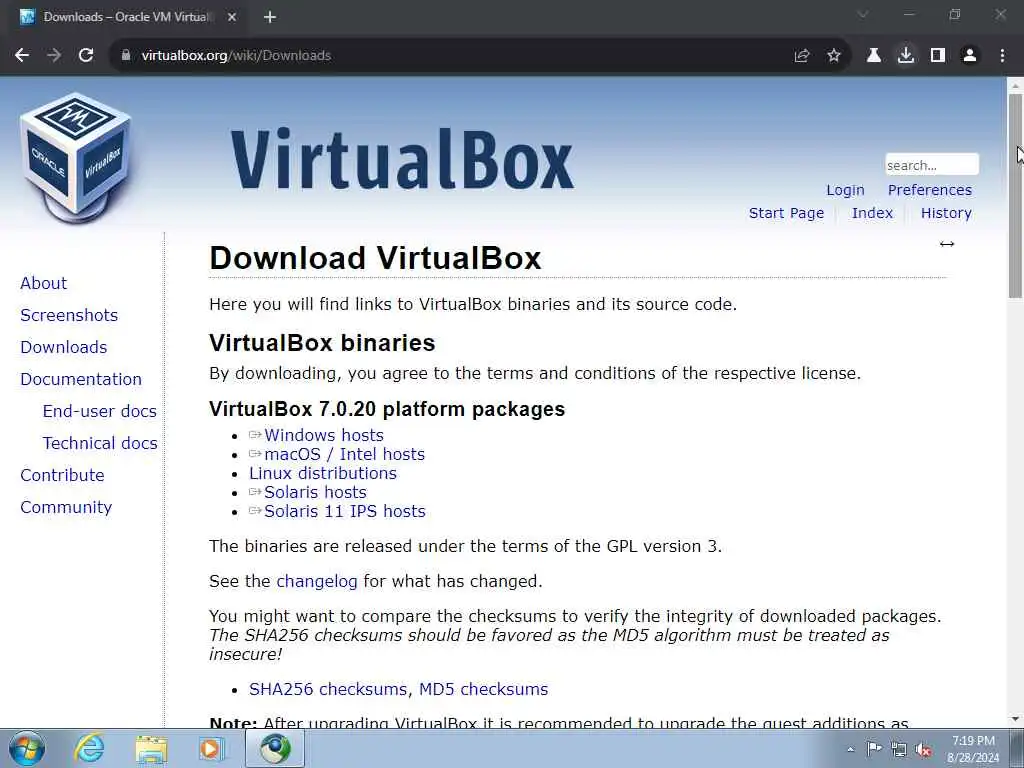Open Technical docs sidebar link
The image size is (1024, 768).
point(100,443)
